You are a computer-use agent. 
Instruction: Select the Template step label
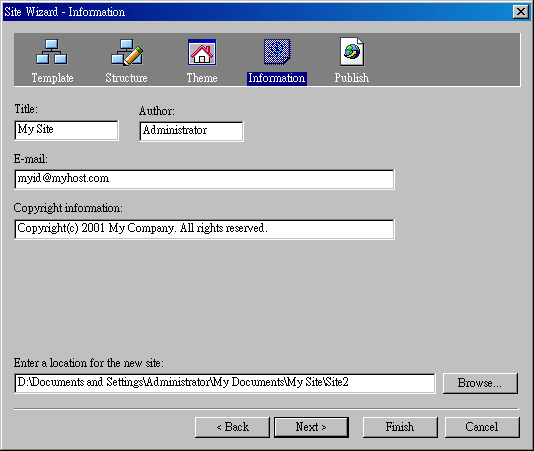pos(52,78)
